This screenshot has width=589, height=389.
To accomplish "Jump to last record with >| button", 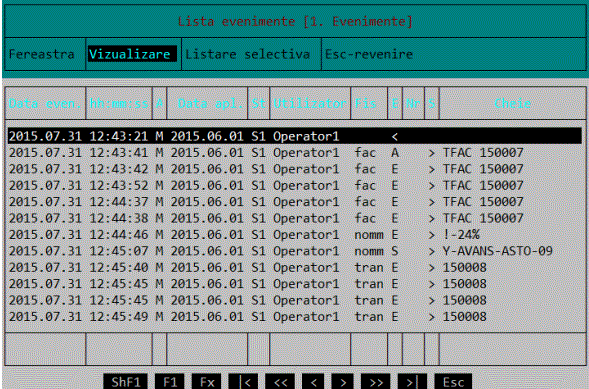I will tap(412, 382).
